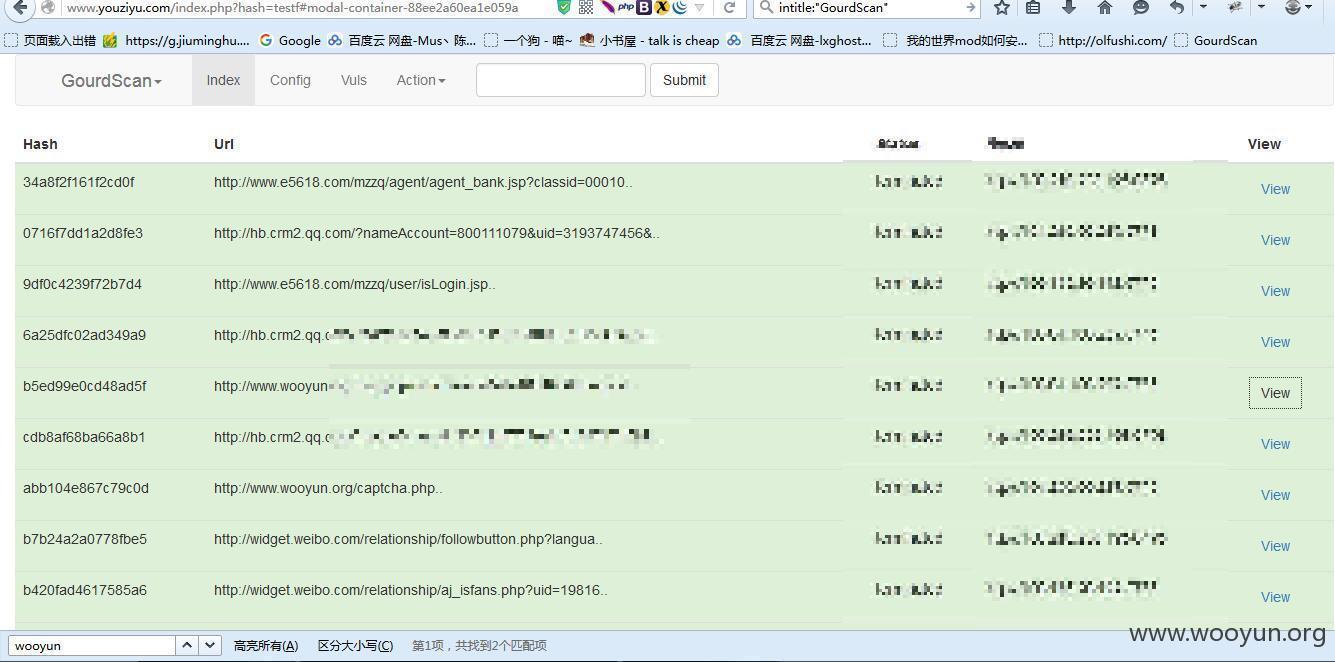
Task: Click the green shield security icon
Action: tap(564, 7)
